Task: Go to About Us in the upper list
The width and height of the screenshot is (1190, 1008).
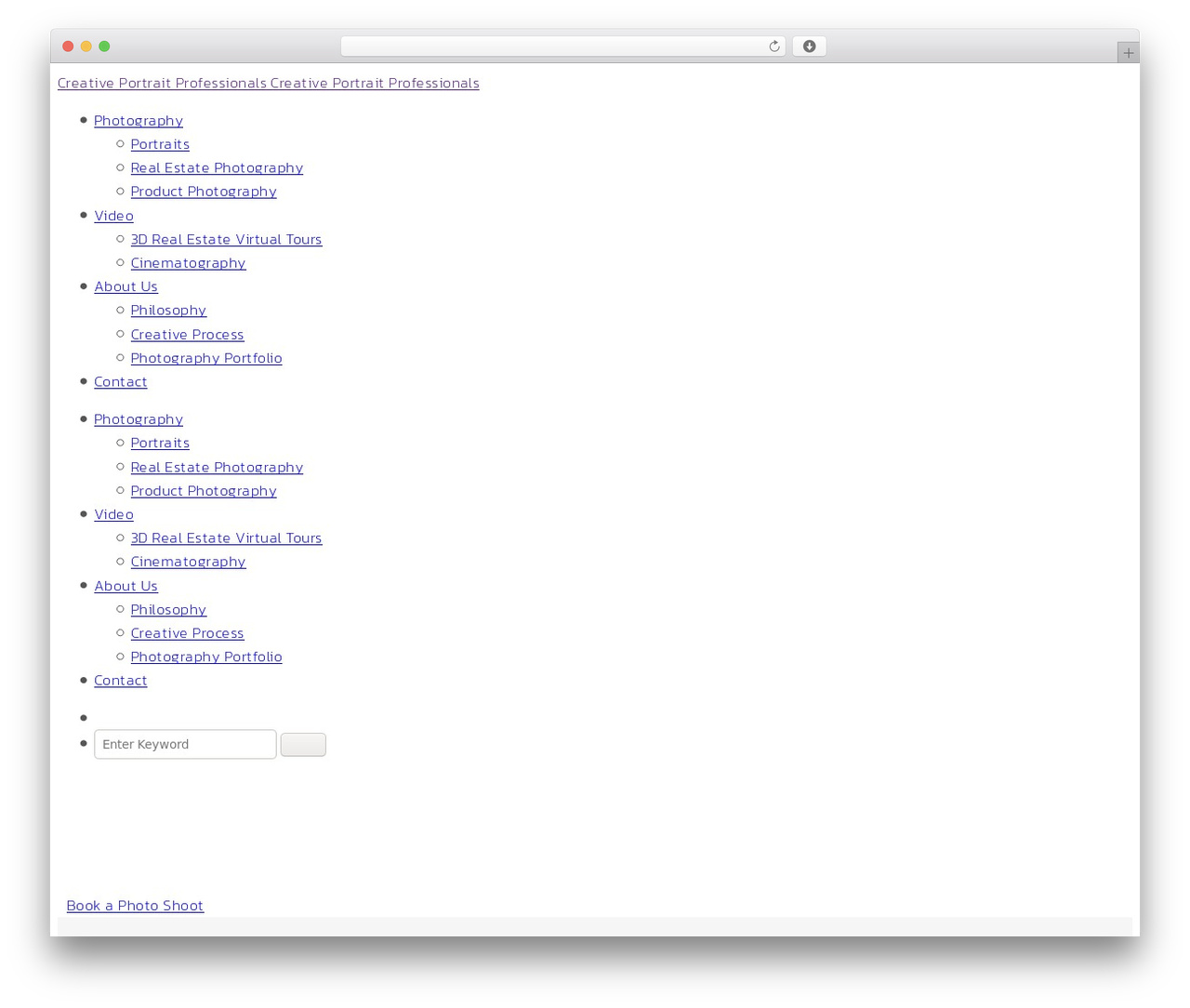Action: coord(126,286)
